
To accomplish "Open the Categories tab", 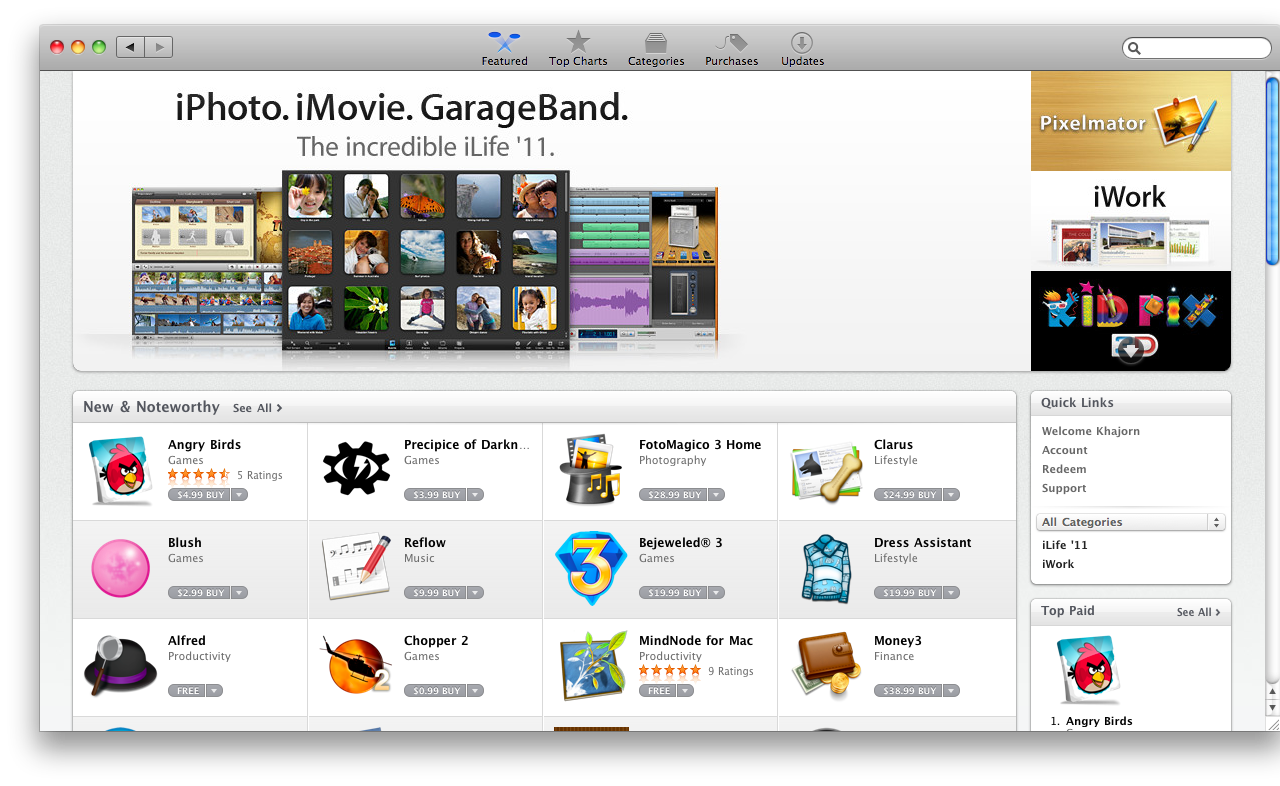I will (x=656, y=49).
